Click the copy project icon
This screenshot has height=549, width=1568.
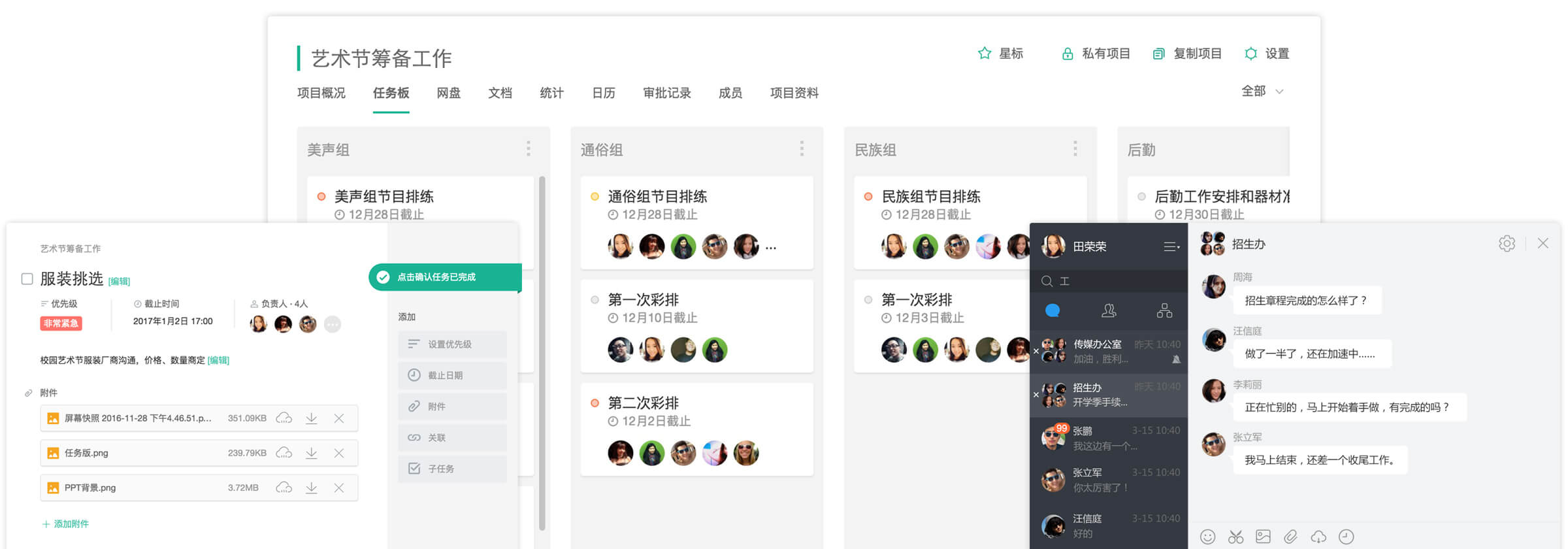(x=1158, y=54)
